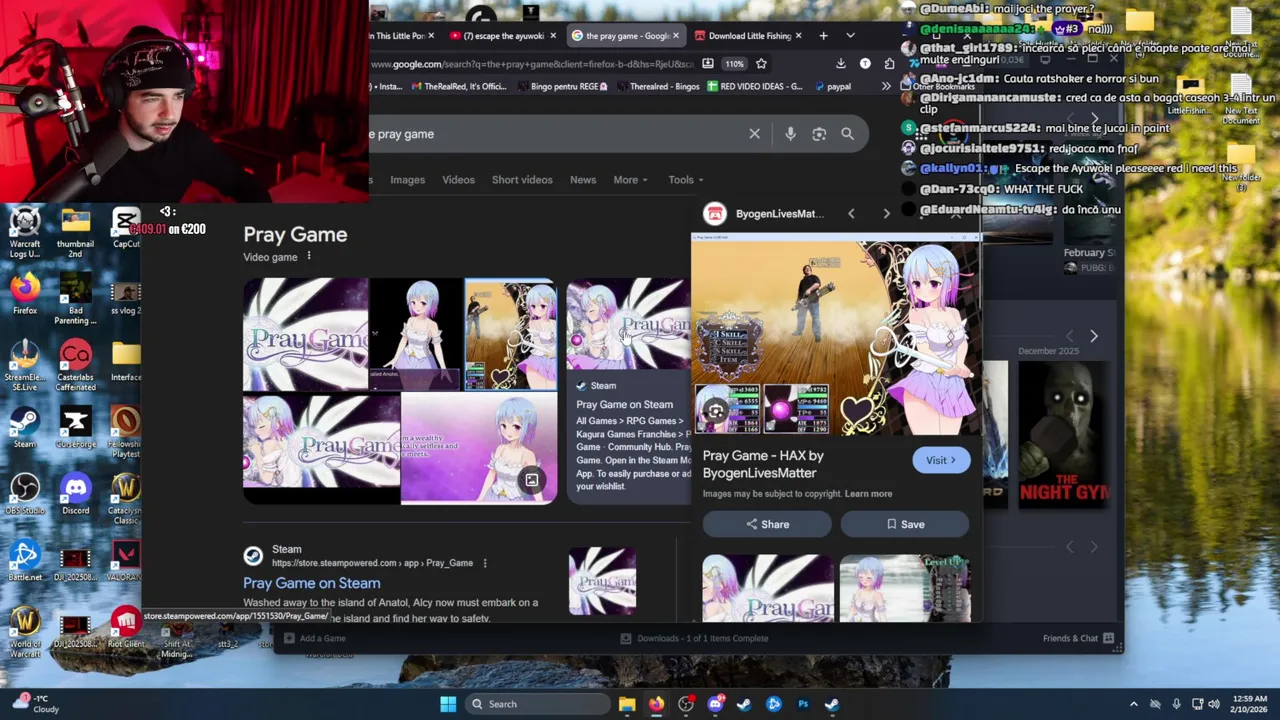Click 'Add a Game' in Steam window
This screenshot has height=720, width=1280.
(x=315, y=638)
